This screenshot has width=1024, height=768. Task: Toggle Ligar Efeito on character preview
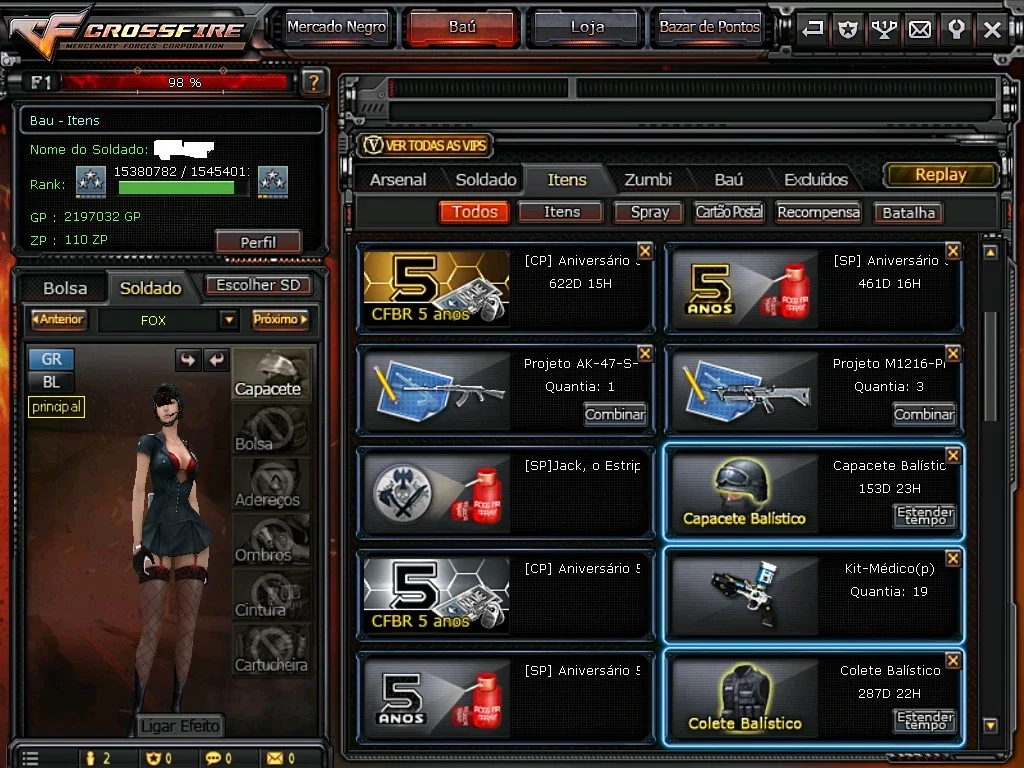pos(180,726)
